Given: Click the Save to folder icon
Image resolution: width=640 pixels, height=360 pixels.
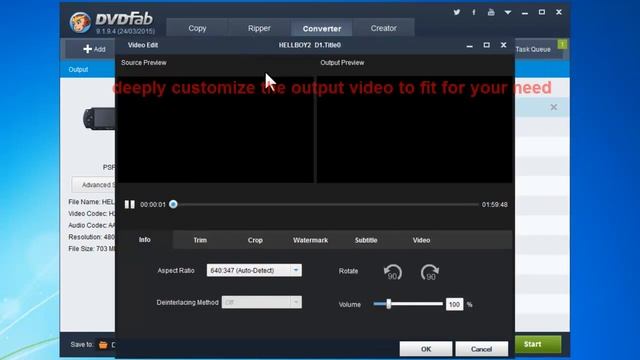Looking at the screenshot, I should pyautogui.click(x=103, y=345).
